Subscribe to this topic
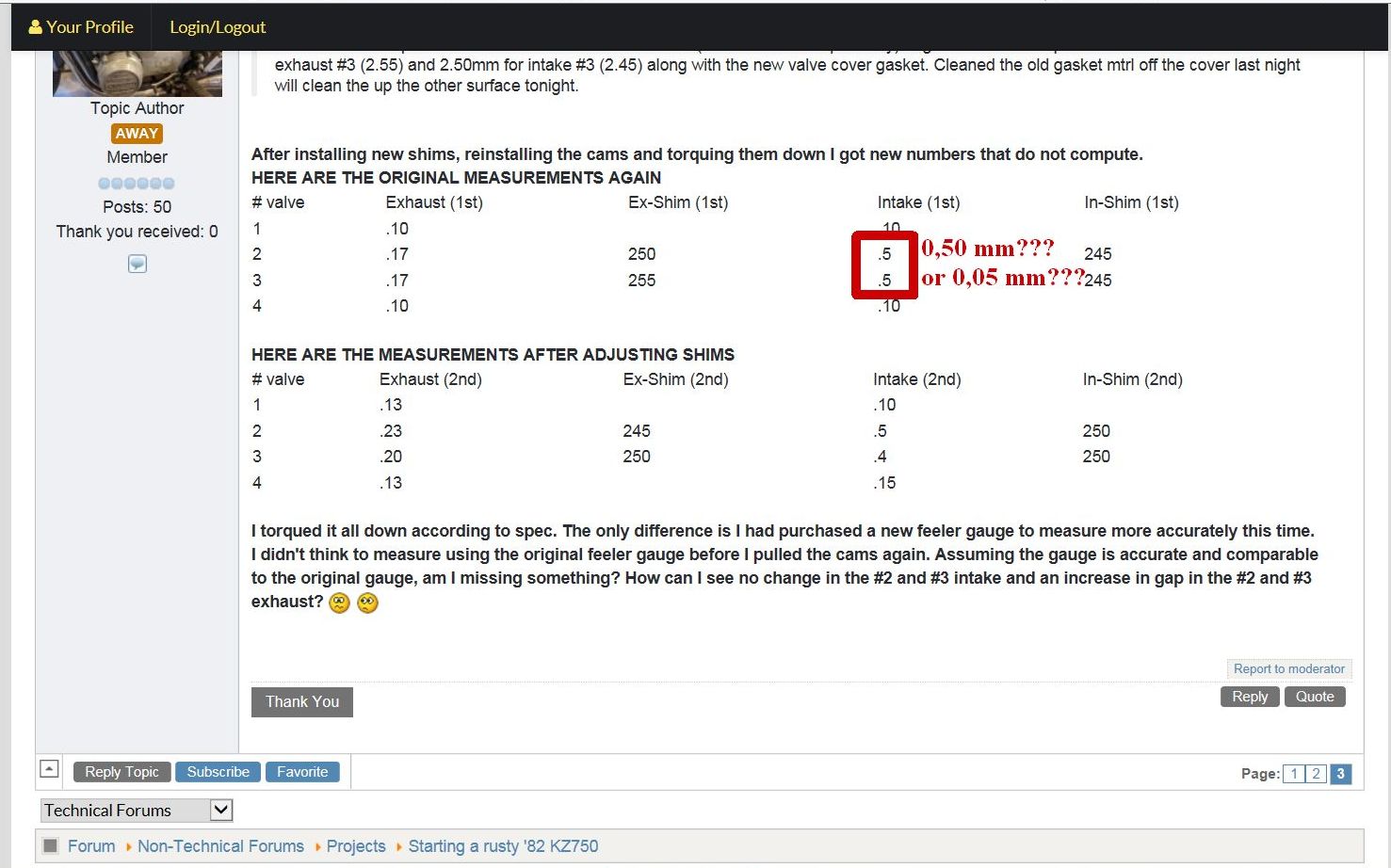Image resolution: width=1391 pixels, height=868 pixels. point(218,772)
